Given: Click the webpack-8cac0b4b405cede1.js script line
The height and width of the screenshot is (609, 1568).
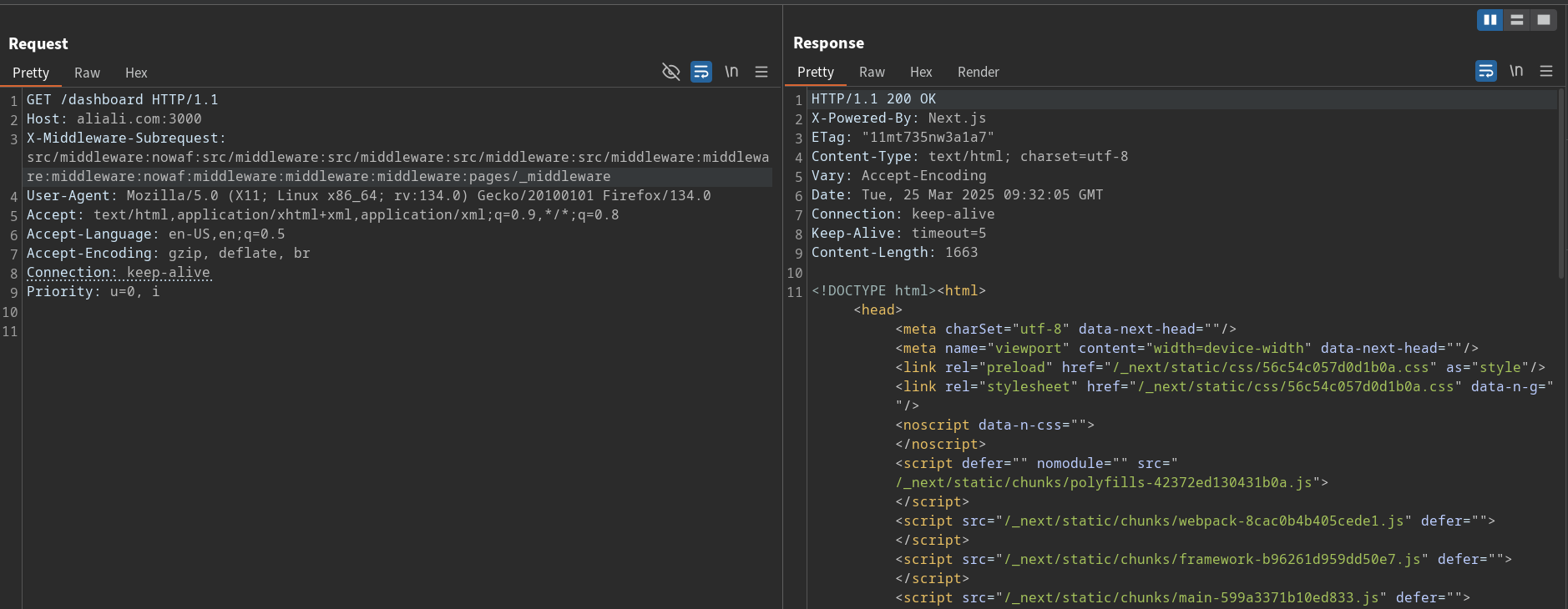Looking at the screenshot, I should 1196,521.
